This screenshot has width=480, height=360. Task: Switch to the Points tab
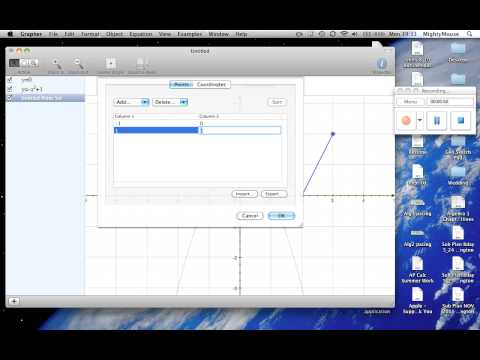pos(182,85)
